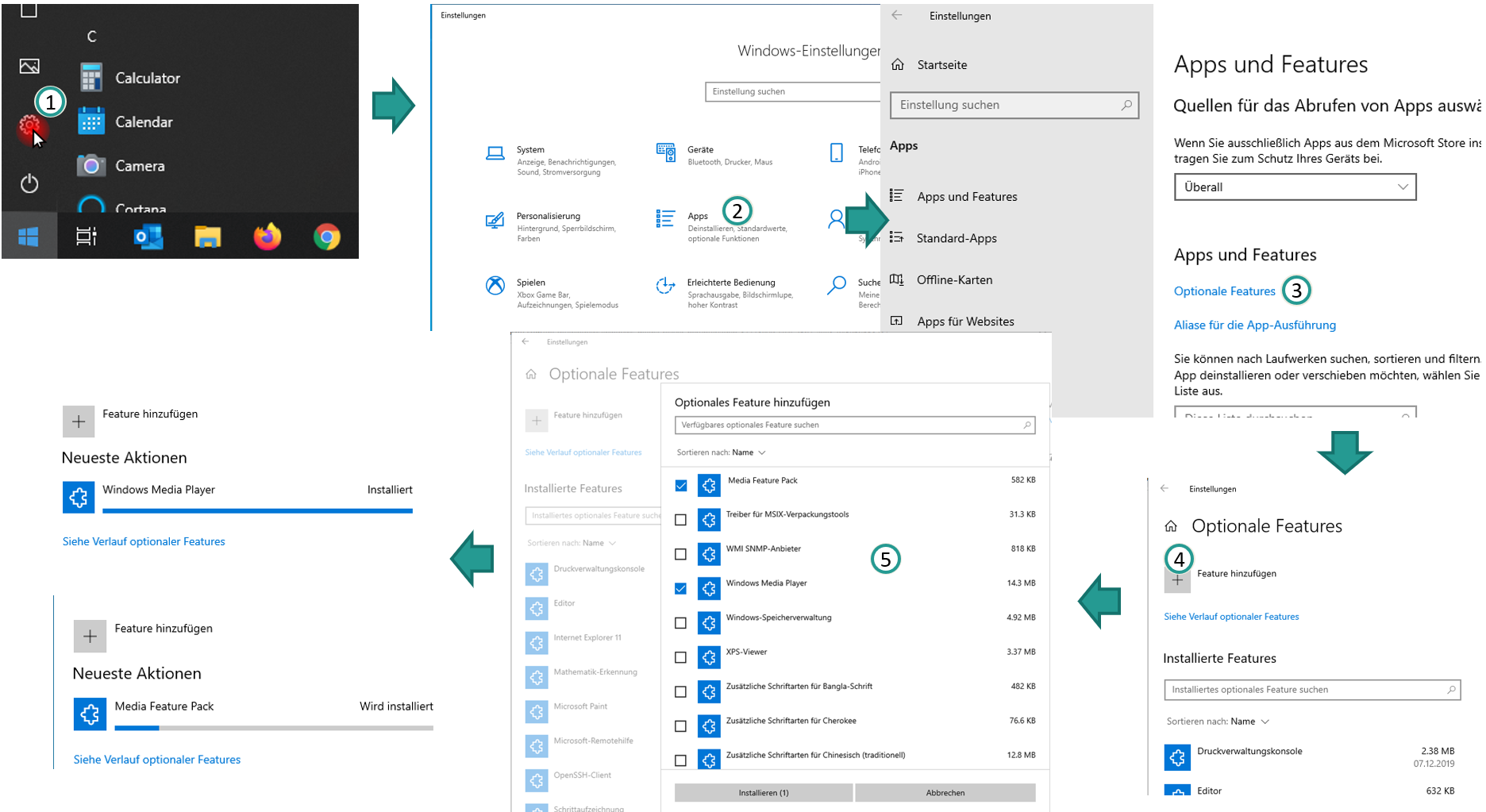Open Outlook from the taskbar
The height and width of the screenshot is (812, 1486).
click(x=148, y=236)
